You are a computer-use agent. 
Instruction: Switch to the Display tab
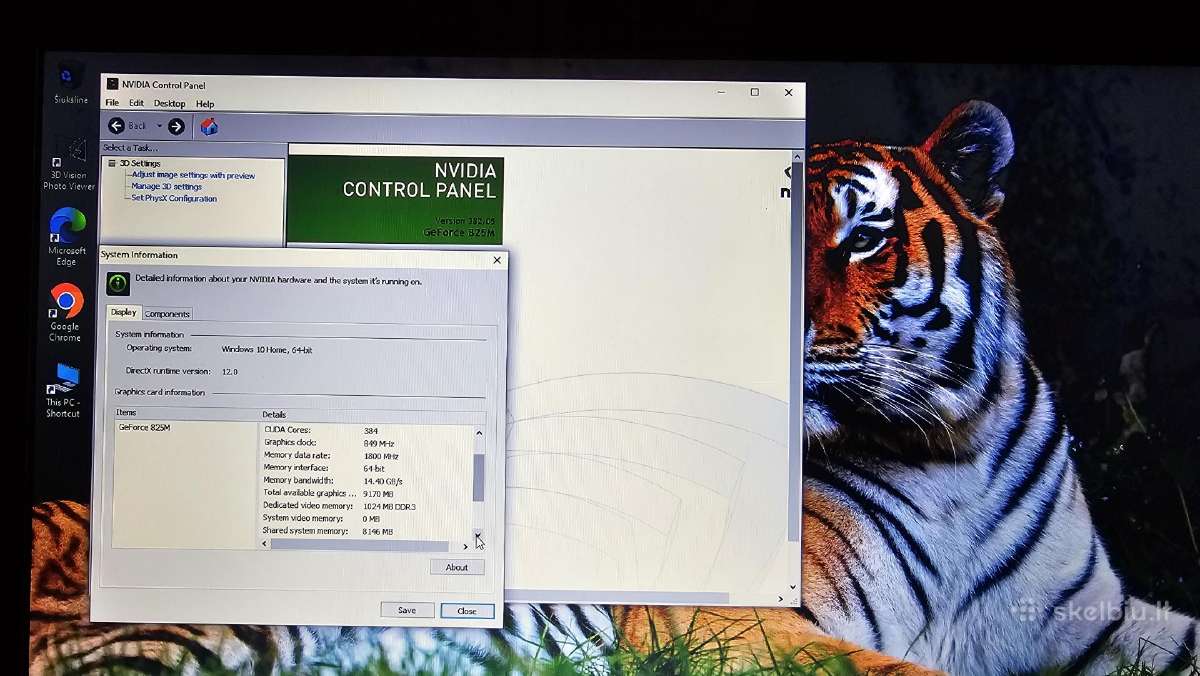coord(123,312)
